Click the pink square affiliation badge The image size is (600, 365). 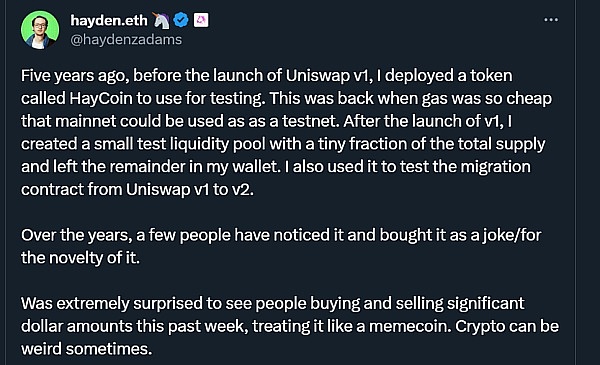201,20
